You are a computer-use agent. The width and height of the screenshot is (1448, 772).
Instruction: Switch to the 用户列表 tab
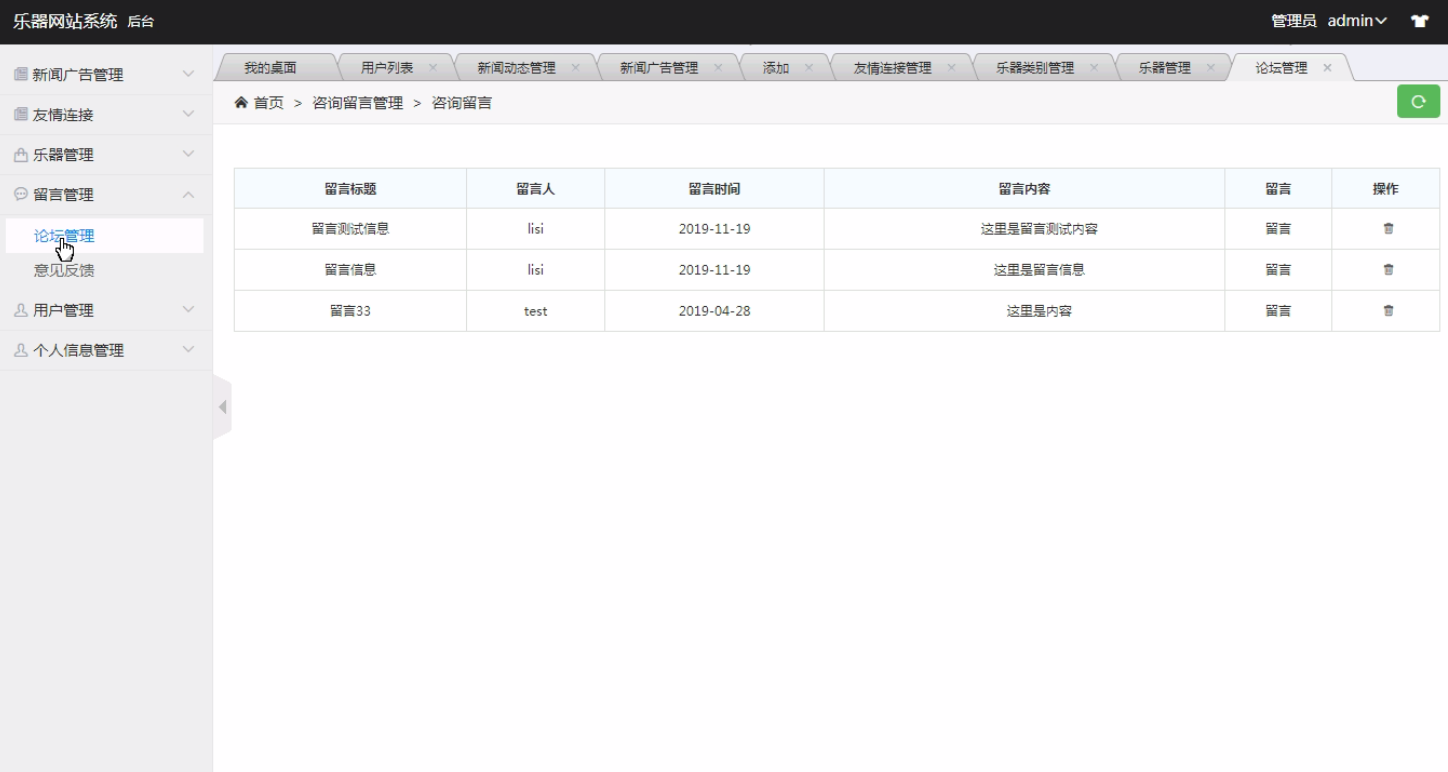click(x=387, y=68)
